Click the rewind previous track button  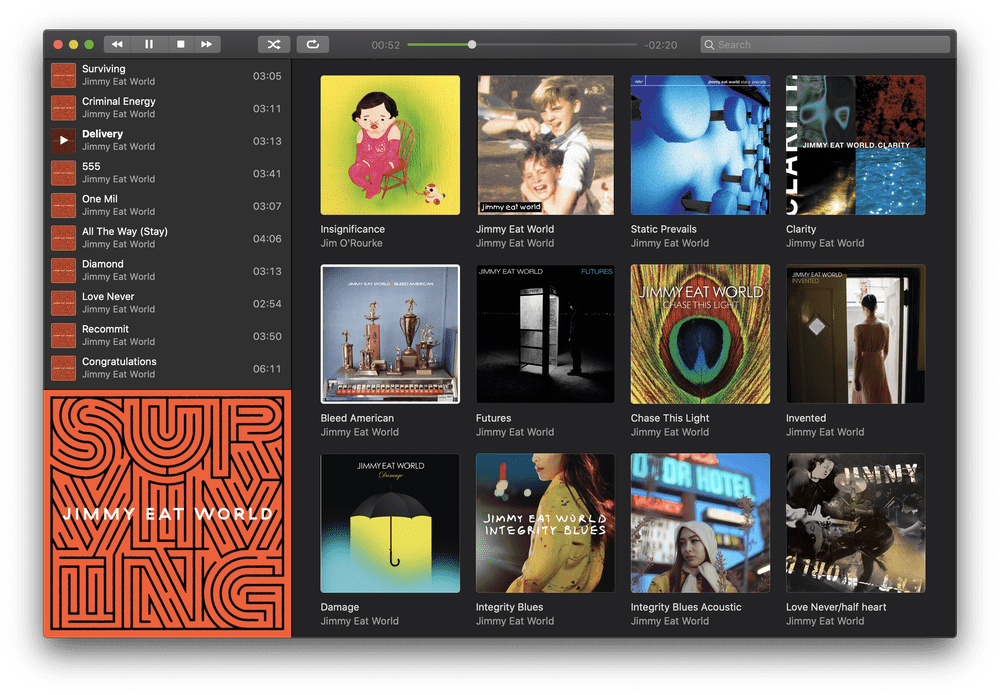pos(117,44)
